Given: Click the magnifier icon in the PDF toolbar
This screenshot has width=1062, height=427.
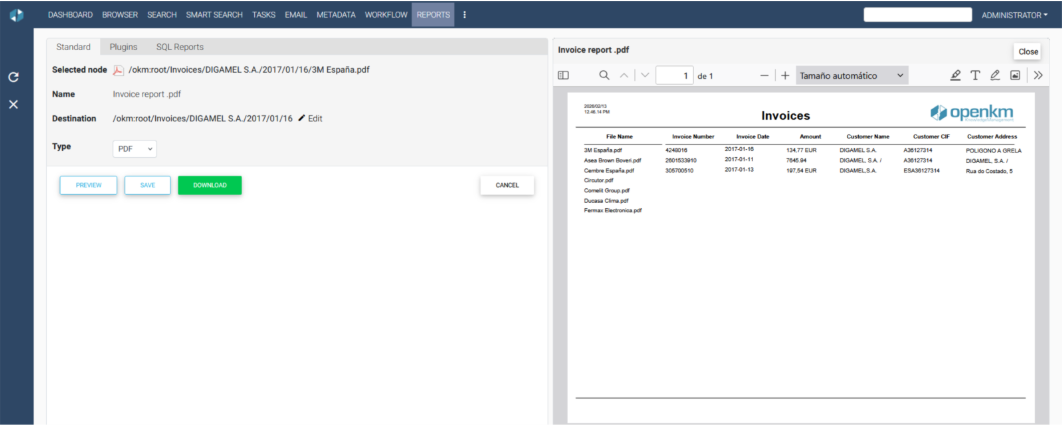Looking at the screenshot, I should [604, 76].
